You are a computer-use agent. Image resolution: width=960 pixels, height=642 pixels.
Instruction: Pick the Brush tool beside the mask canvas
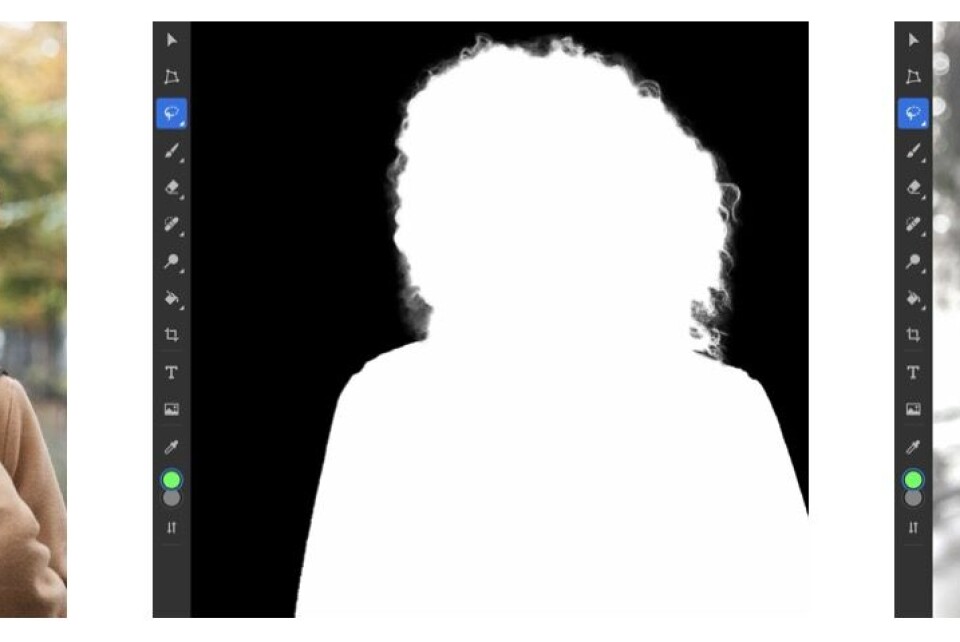click(x=171, y=151)
